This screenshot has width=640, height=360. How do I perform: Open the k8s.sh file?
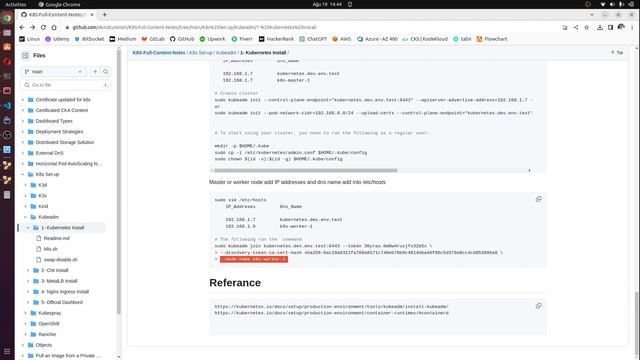tap(50, 249)
